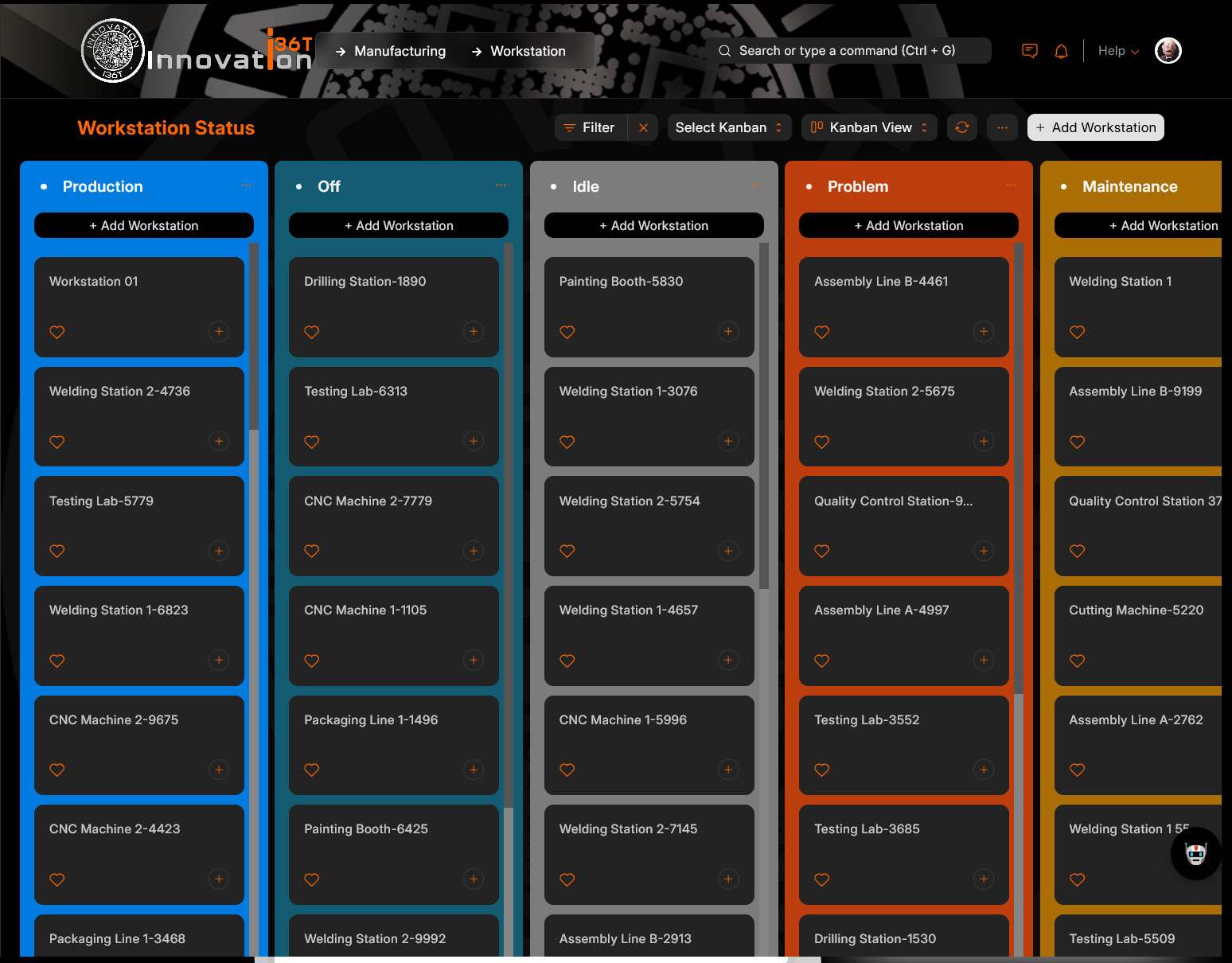
Task: Select the Workstation breadcrumb item
Action: pos(518,51)
